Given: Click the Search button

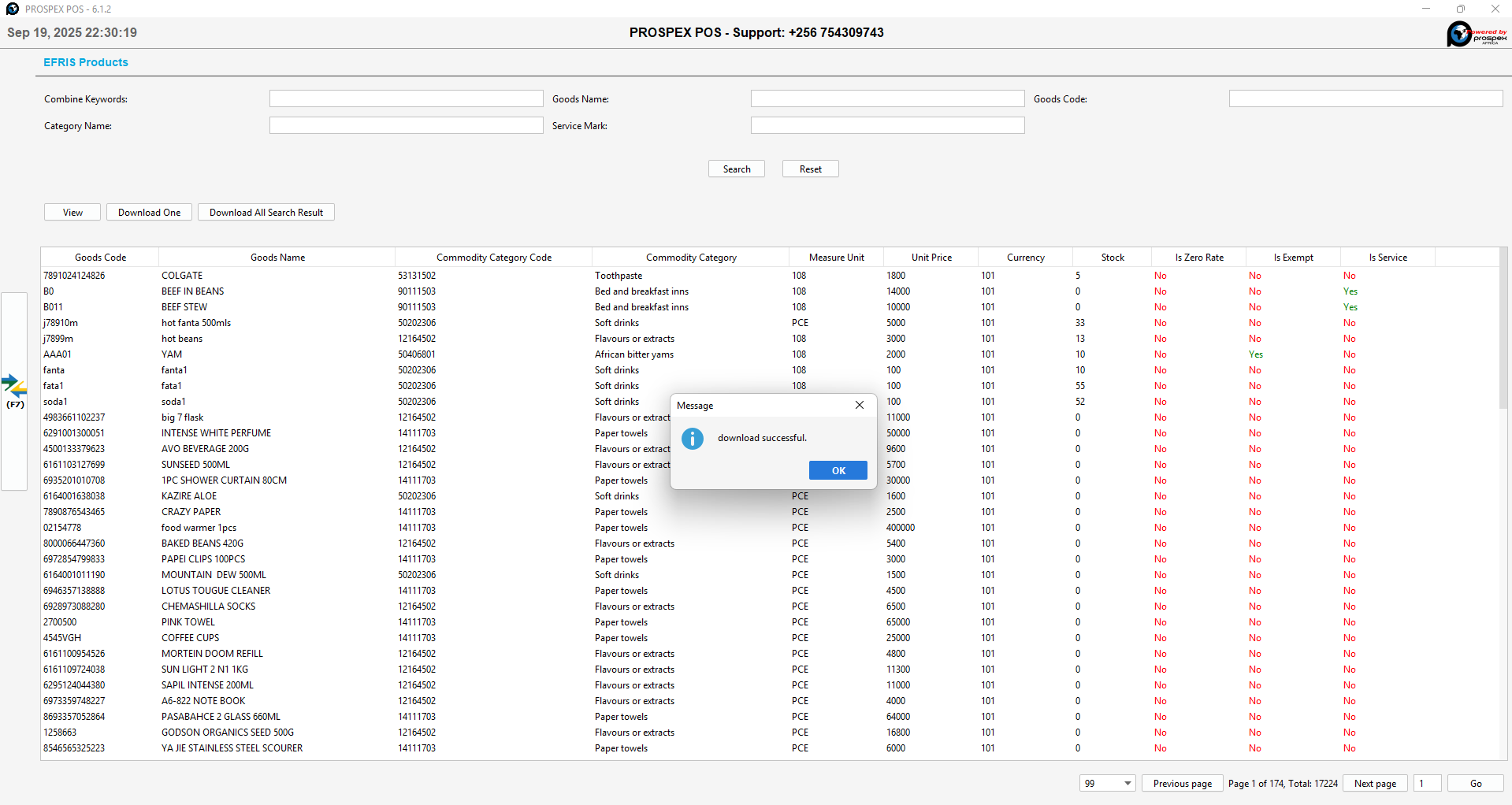Looking at the screenshot, I should click(x=735, y=169).
